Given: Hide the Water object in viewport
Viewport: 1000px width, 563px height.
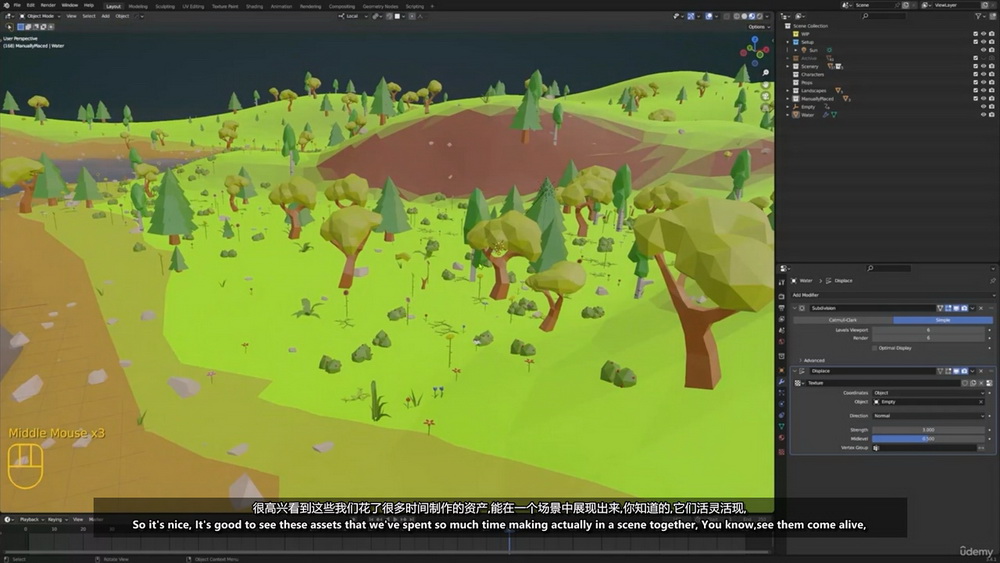Looking at the screenshot, I should click(x=983, y=115).
